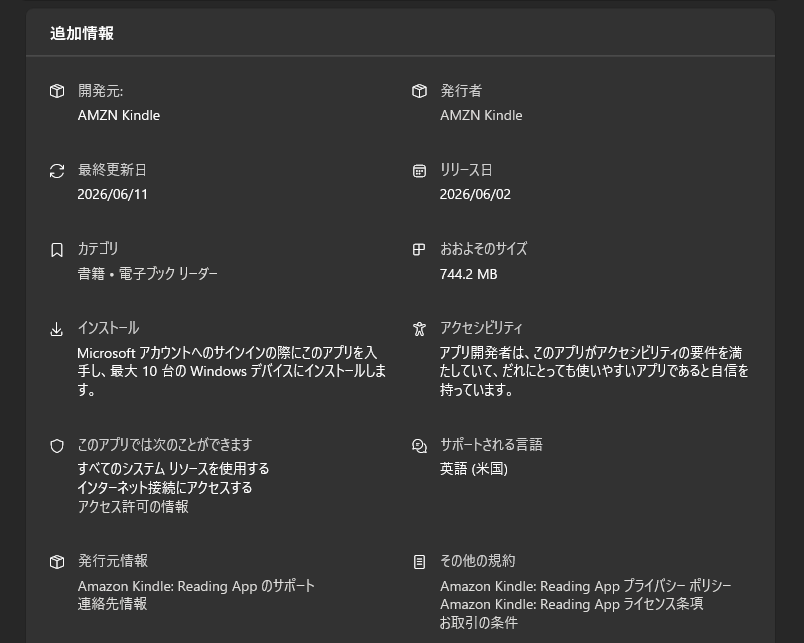The width and height of the screenshot is (804, 643).
Task: Click the date 2026/06/11
Action: point(112,194)
